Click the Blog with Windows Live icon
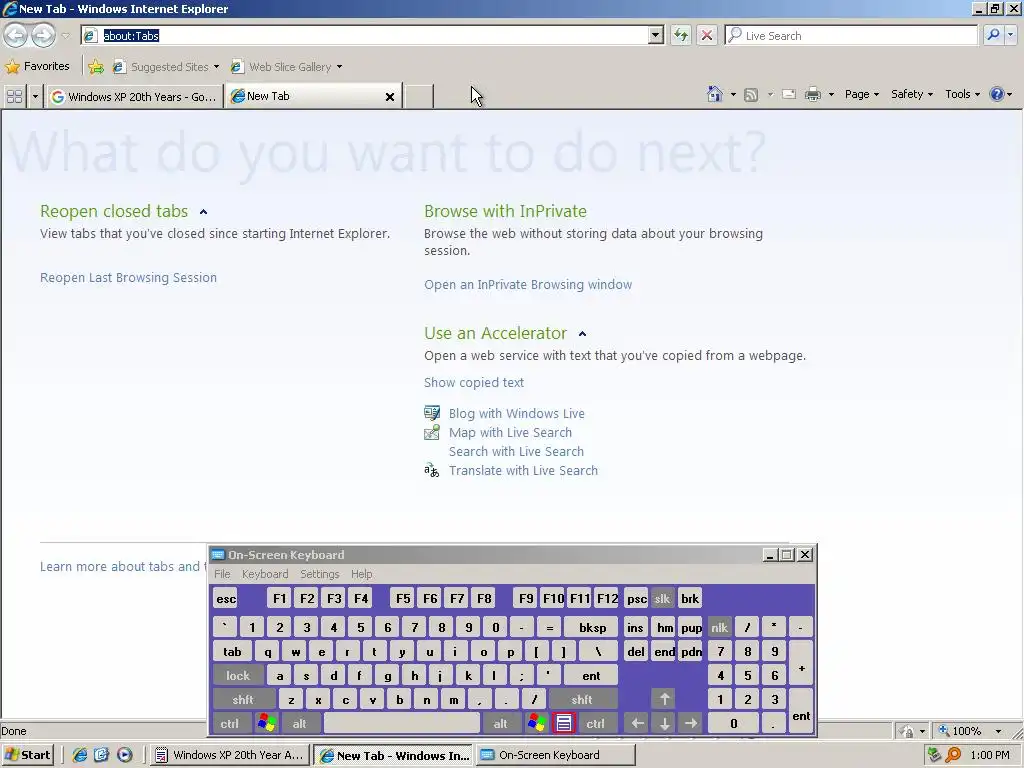1024x768 pixels. [432, 413]
